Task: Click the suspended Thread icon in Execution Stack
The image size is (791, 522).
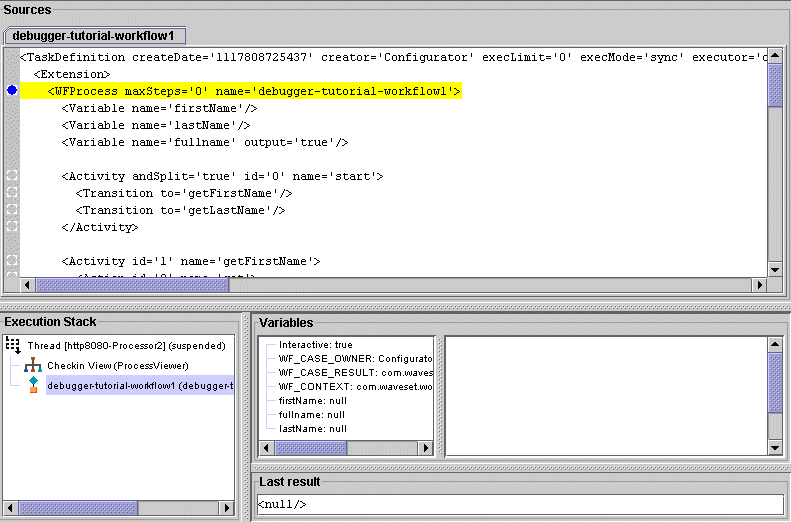Action: [x=14, y=345]
